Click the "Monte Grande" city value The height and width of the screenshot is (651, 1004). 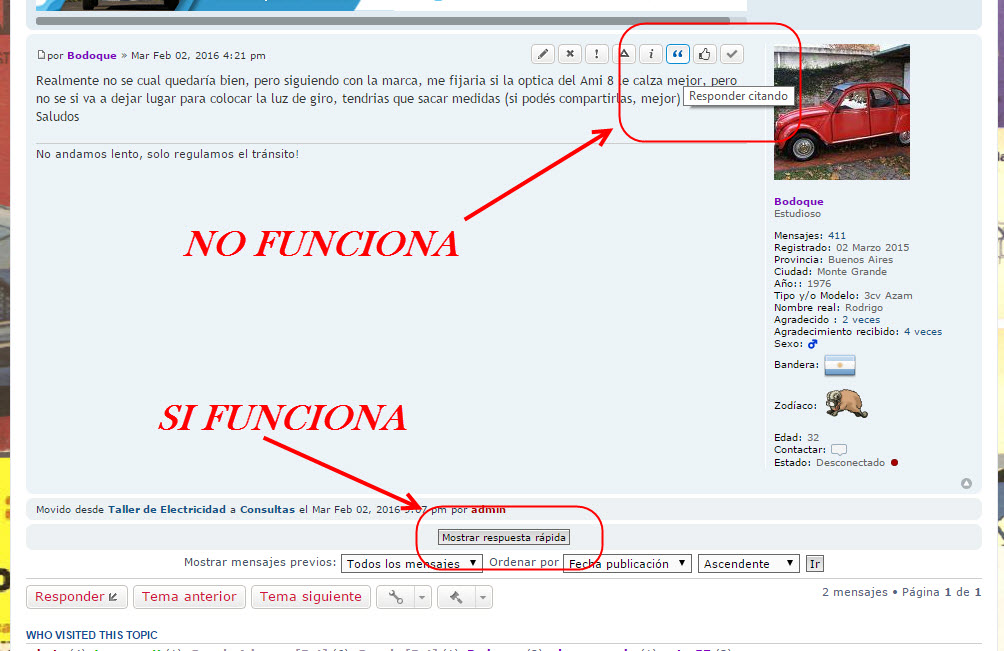(852, 271)
